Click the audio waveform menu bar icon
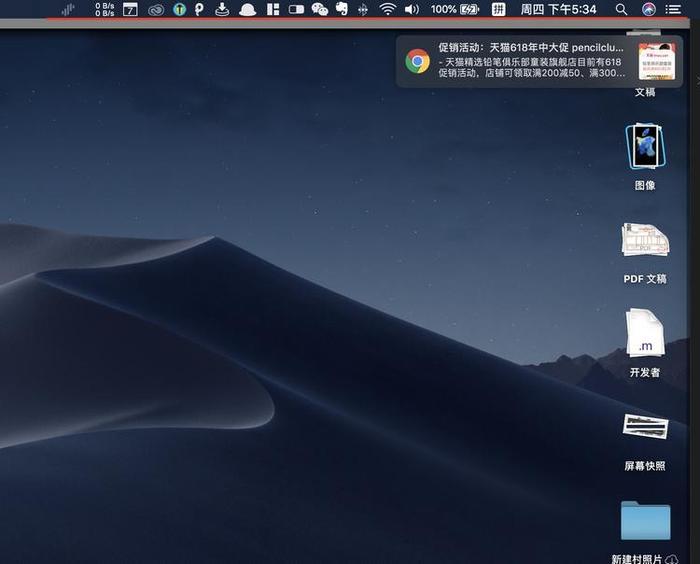The height and width of the screenshot is (564, 700). [68, 10]
